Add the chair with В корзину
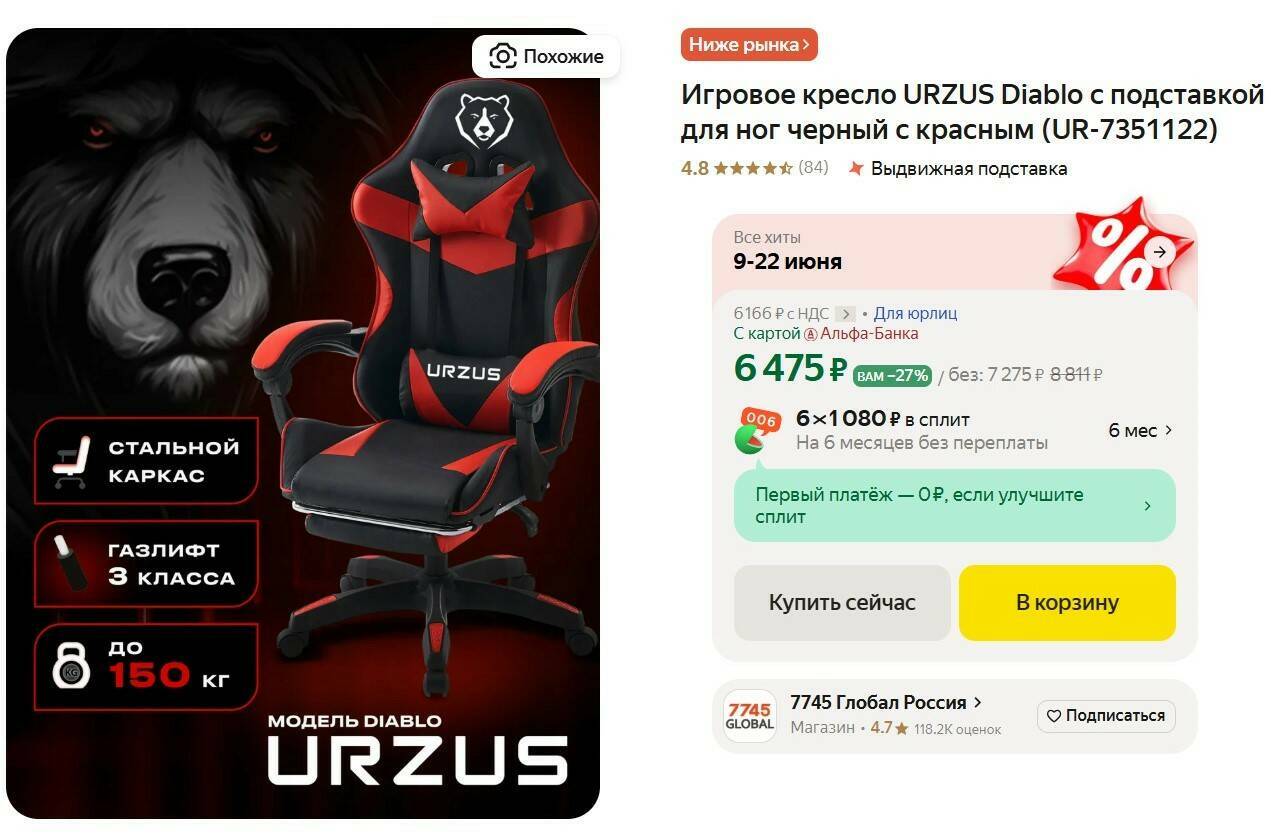Image resolution: width=1271 pixels, height=838 pixels. tap(1067, 603)
